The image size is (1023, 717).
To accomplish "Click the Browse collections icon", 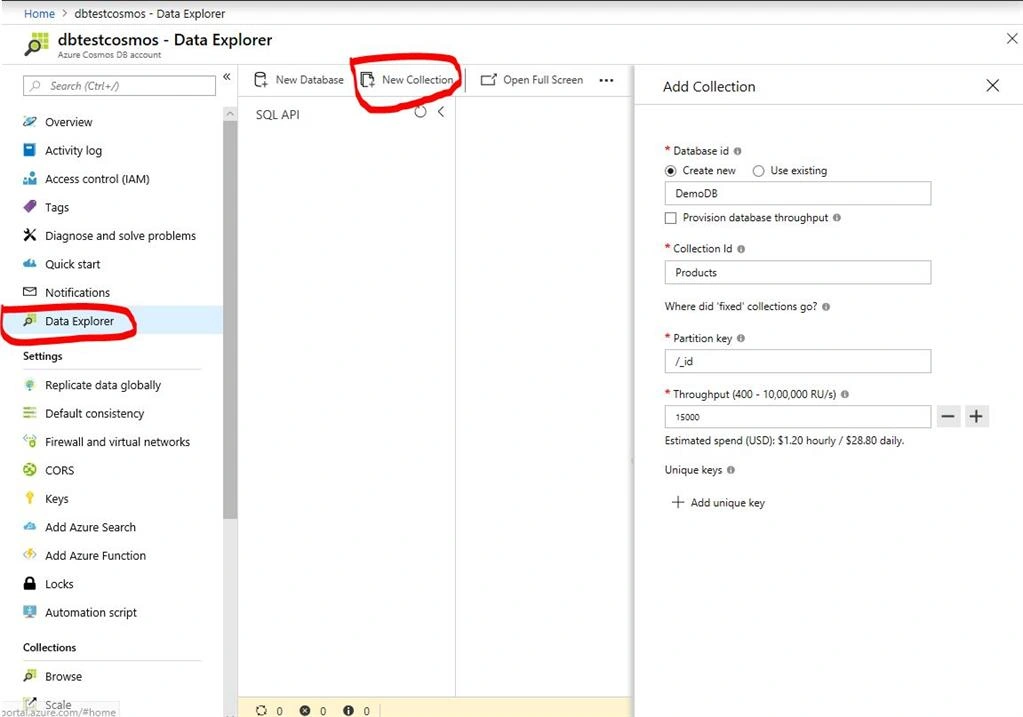I will point(29,676).
